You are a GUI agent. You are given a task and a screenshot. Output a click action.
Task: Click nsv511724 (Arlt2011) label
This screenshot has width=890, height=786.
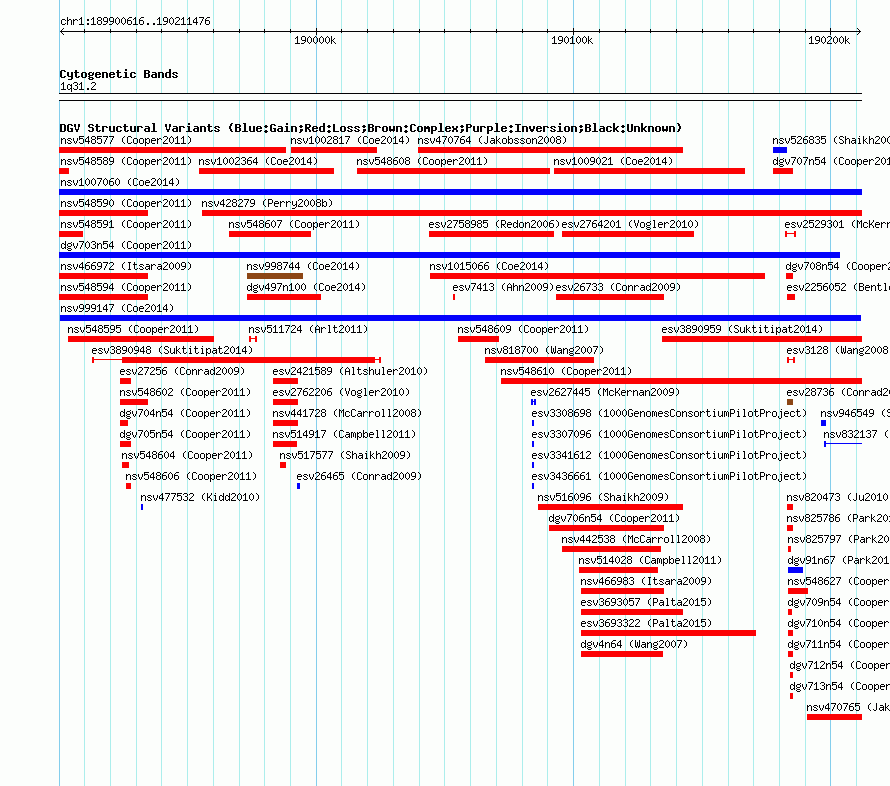308,329
